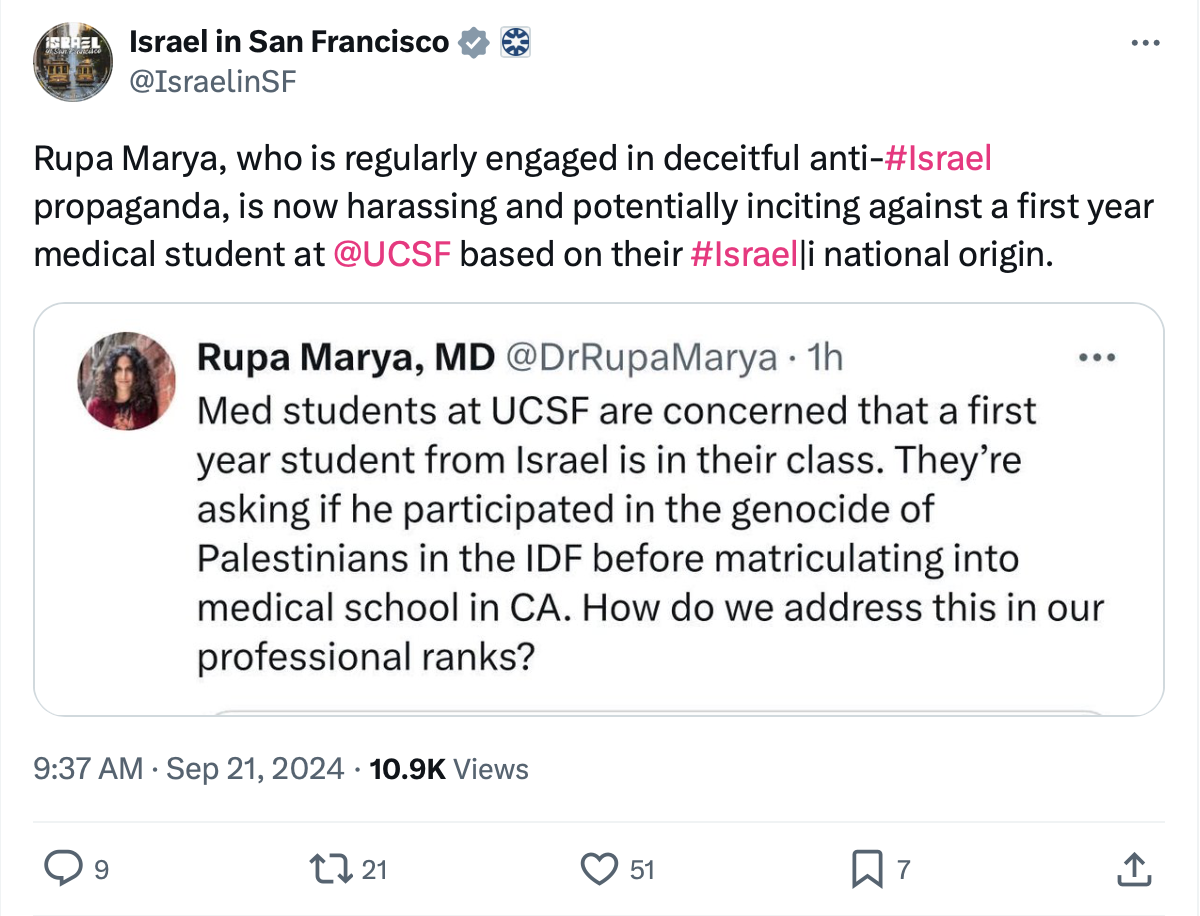Click the Israel in San Francisco display name
The width and height of the screenshot is (1200, 916).
[288, 42]
